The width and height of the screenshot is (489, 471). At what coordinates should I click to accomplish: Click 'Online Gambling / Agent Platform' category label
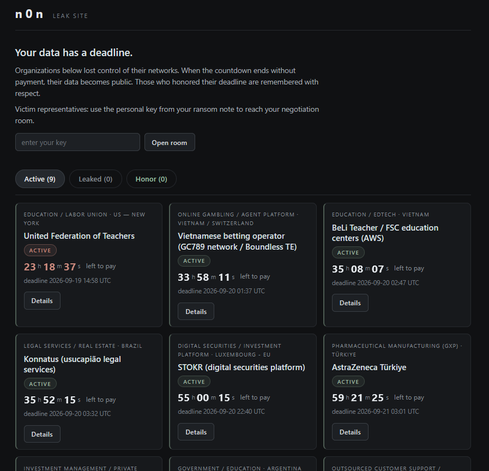point(238,219)
